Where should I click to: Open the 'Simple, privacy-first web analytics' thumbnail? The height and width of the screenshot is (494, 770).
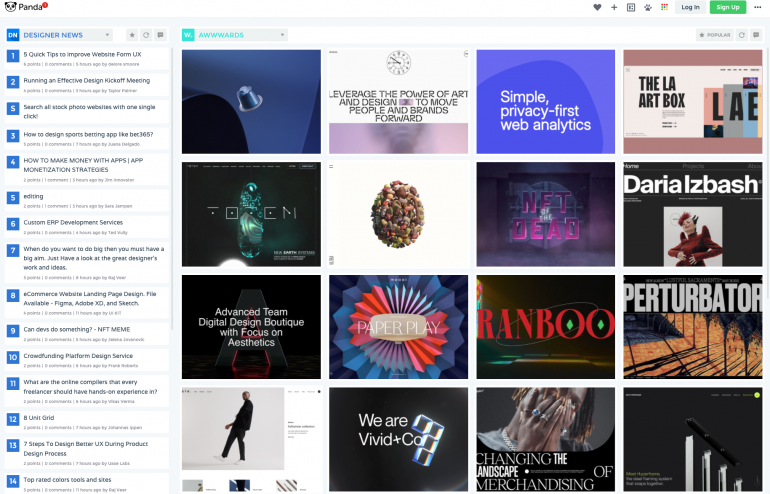click(545, 103)
